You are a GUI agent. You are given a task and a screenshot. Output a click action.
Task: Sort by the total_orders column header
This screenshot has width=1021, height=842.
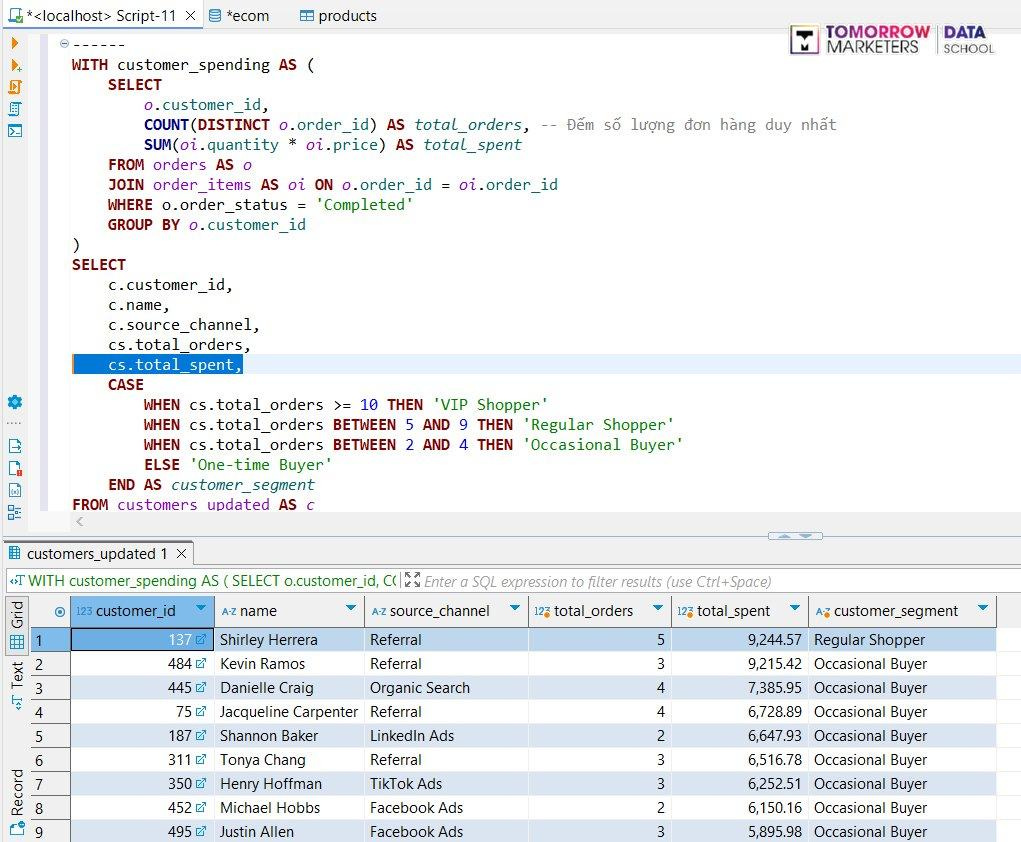coord(593,611)
